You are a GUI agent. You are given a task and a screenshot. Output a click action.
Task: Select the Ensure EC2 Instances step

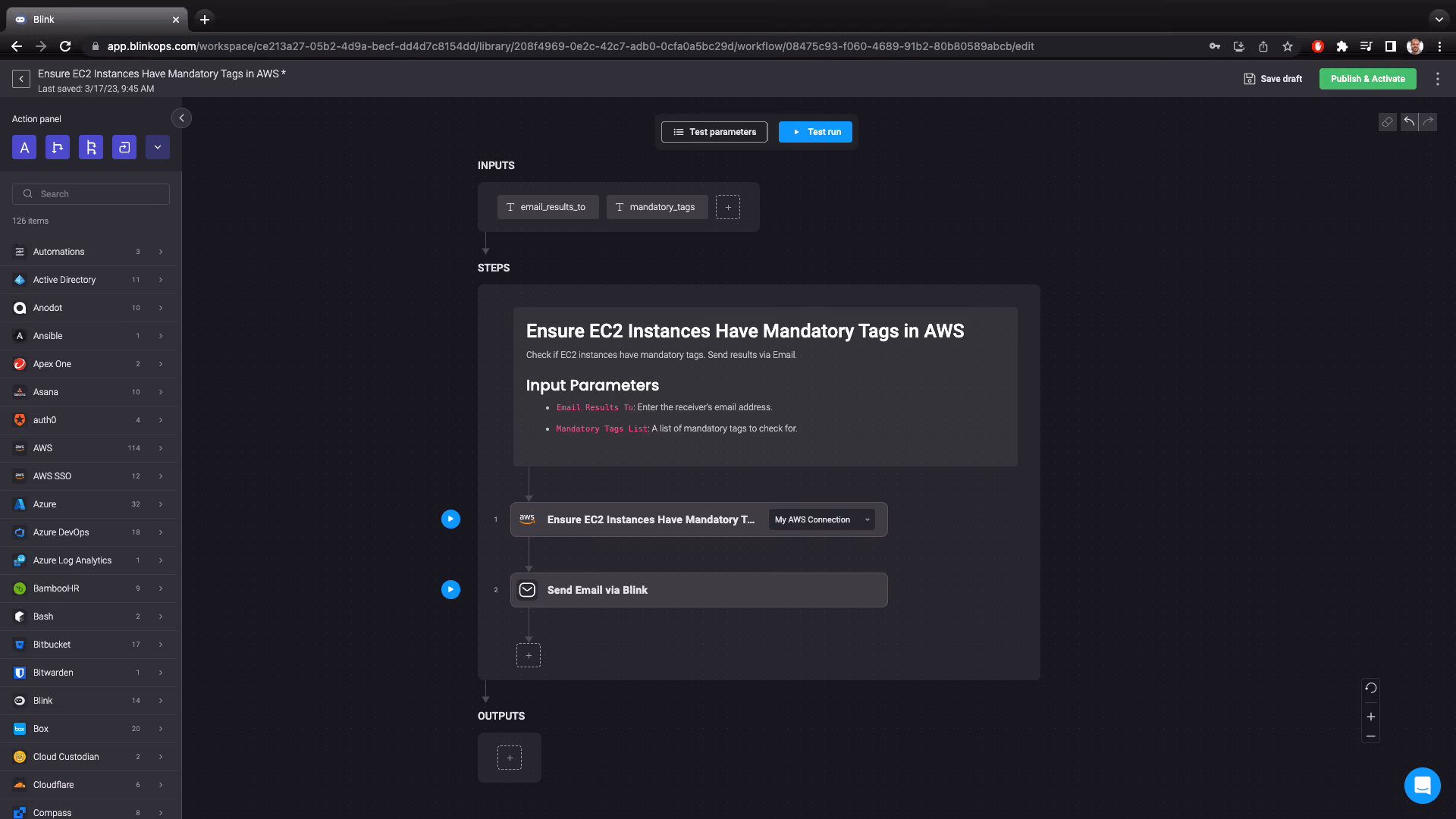698,519
